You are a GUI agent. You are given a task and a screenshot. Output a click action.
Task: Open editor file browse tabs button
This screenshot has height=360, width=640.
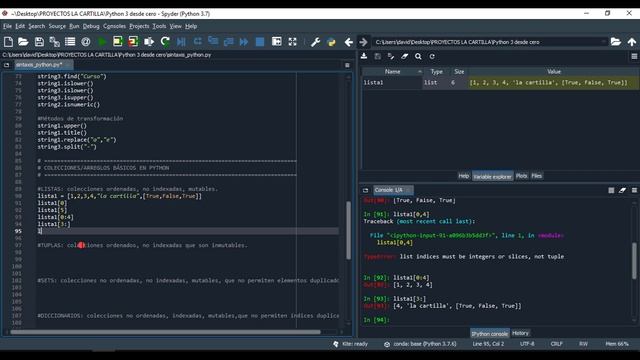click(x=7, y=65)
